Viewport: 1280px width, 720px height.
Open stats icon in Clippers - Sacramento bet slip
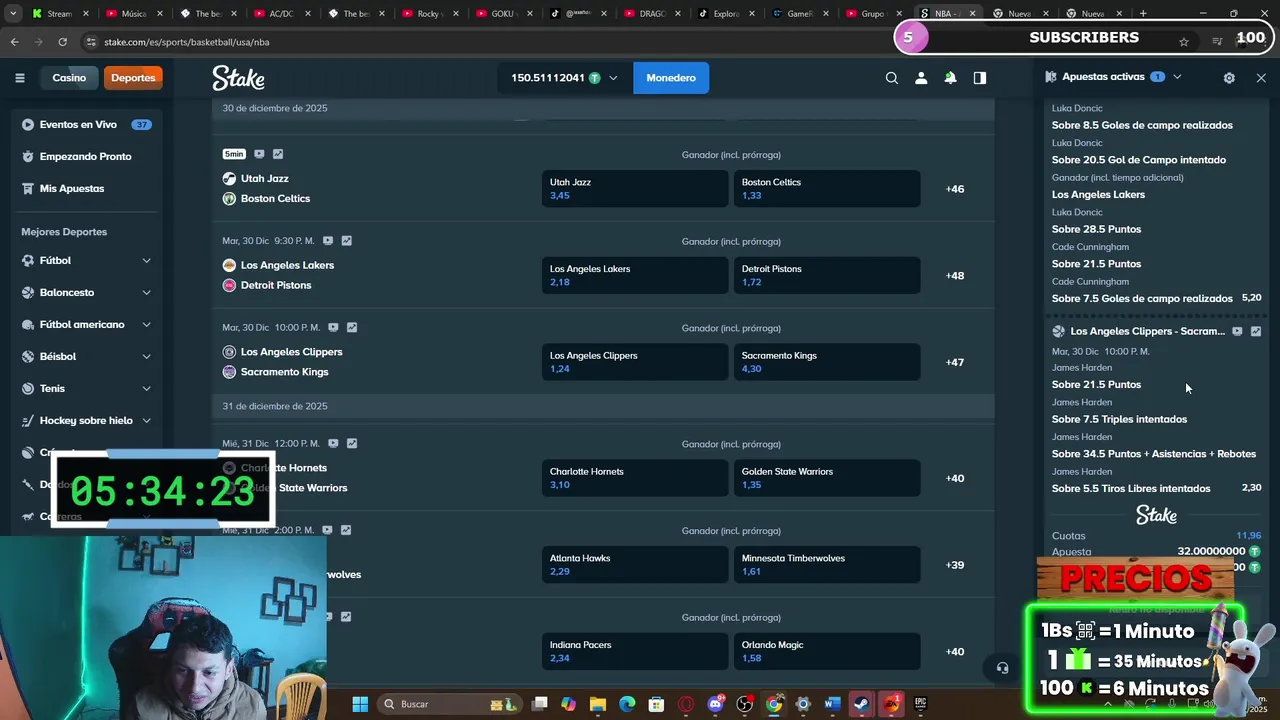point(1256,331)
